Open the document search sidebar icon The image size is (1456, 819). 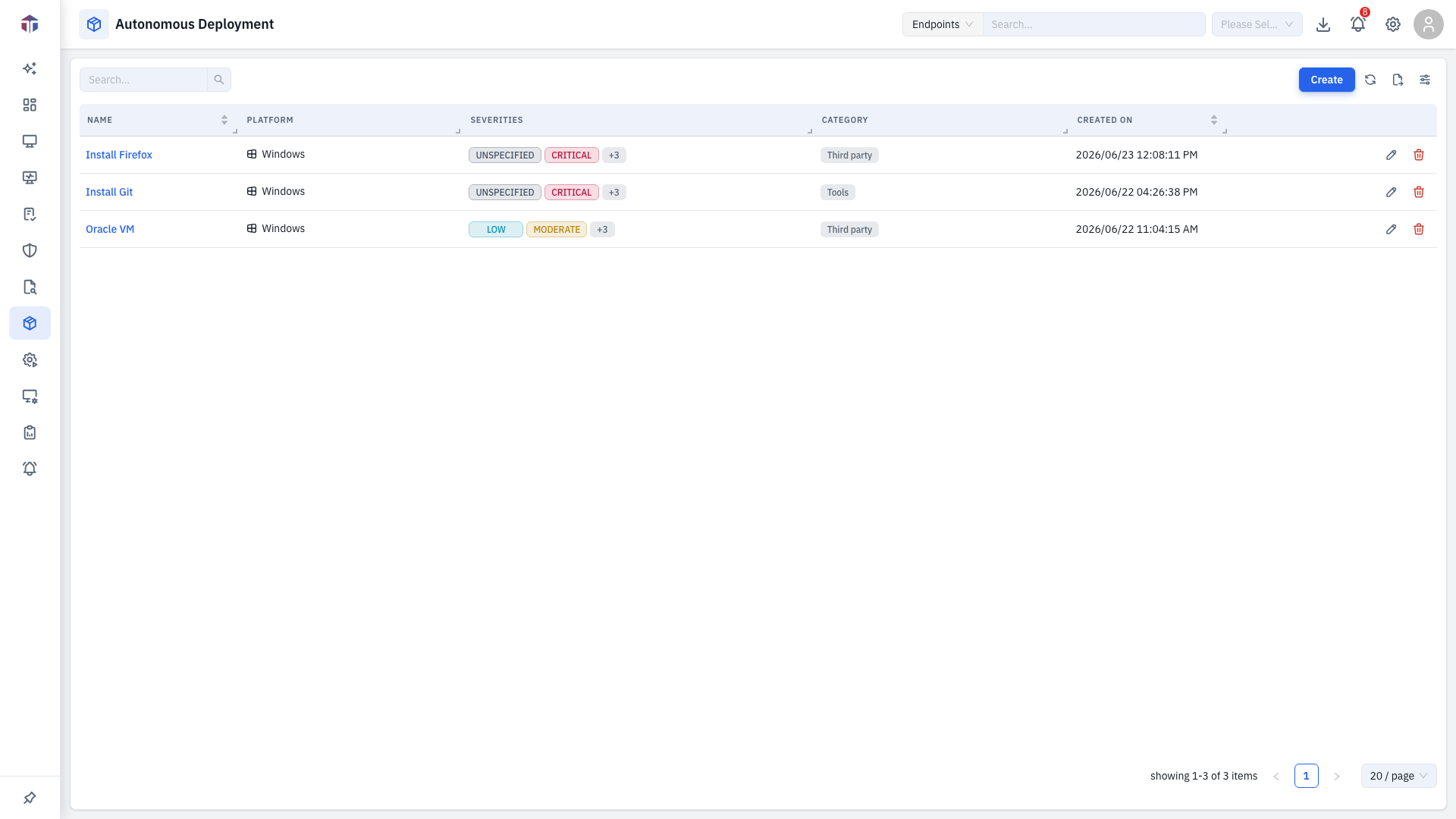click(30, 287)
